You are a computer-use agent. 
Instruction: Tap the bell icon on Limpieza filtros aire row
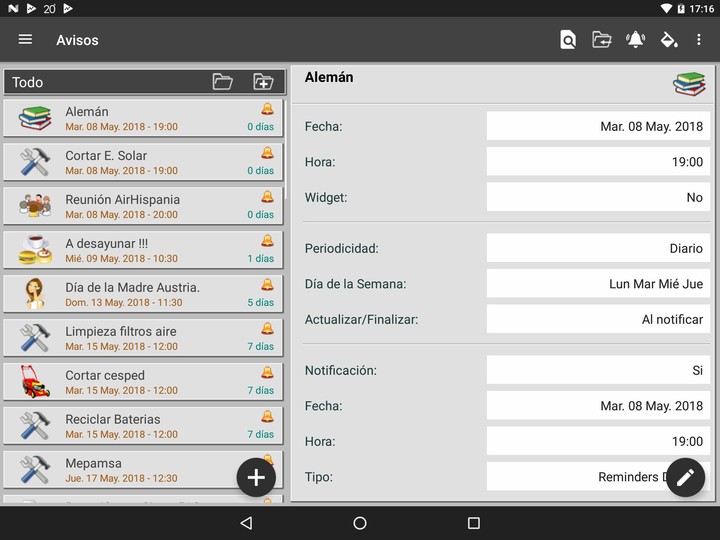click(x=267, y=329)
